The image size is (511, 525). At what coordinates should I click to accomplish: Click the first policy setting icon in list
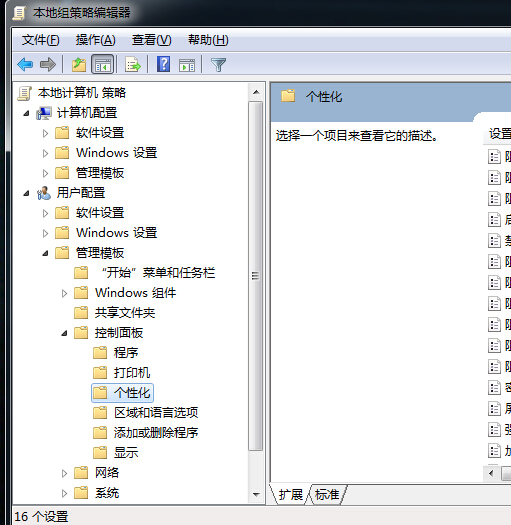pos(494,157)
